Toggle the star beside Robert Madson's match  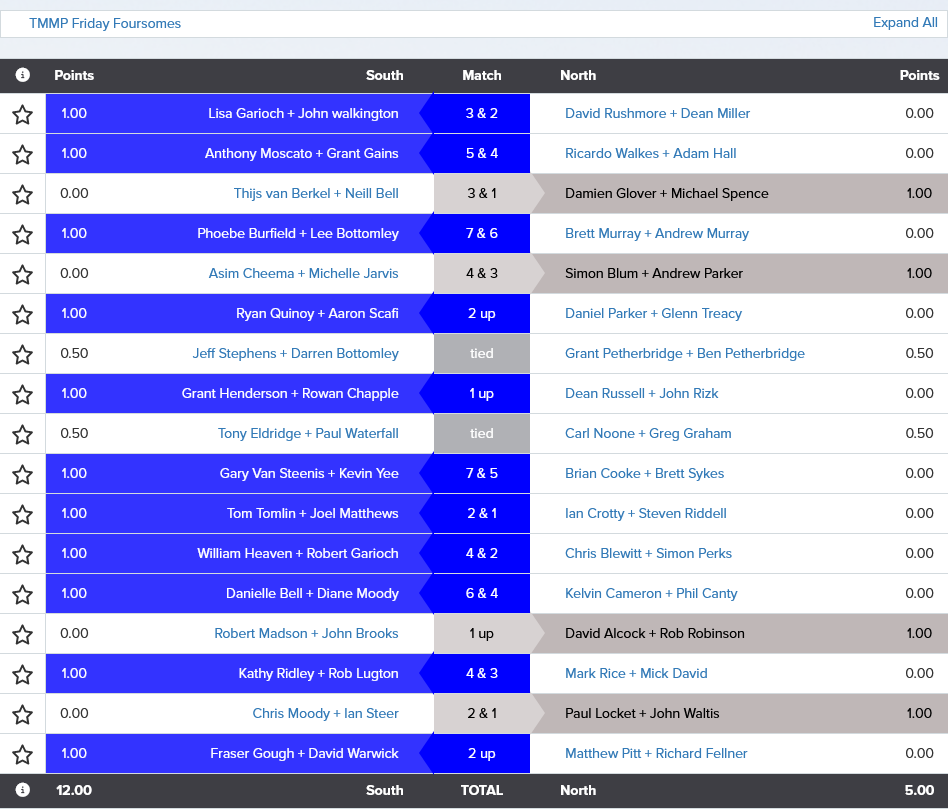coord(22,633)
